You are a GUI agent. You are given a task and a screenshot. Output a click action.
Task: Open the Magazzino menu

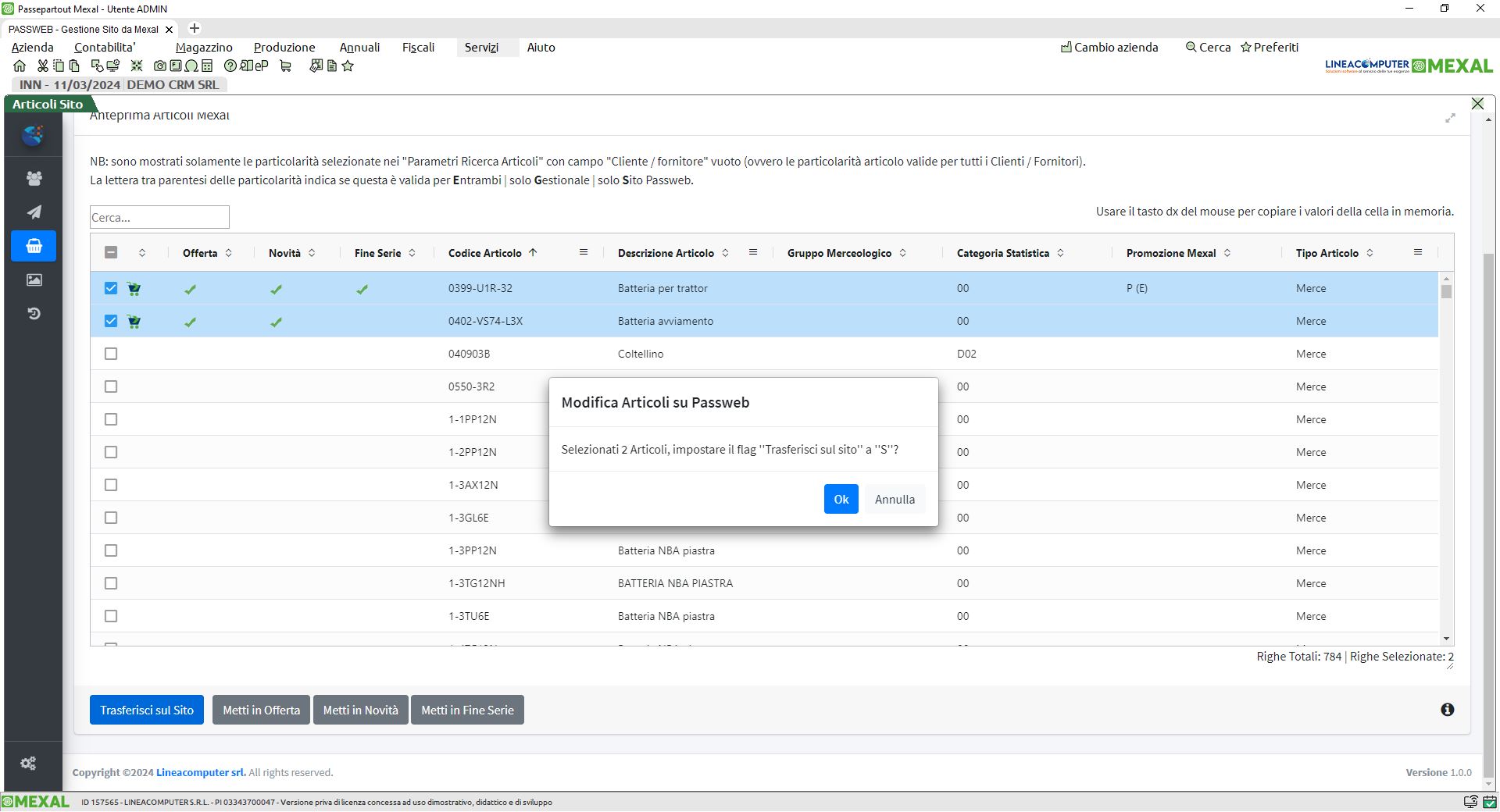click(204, 48)
